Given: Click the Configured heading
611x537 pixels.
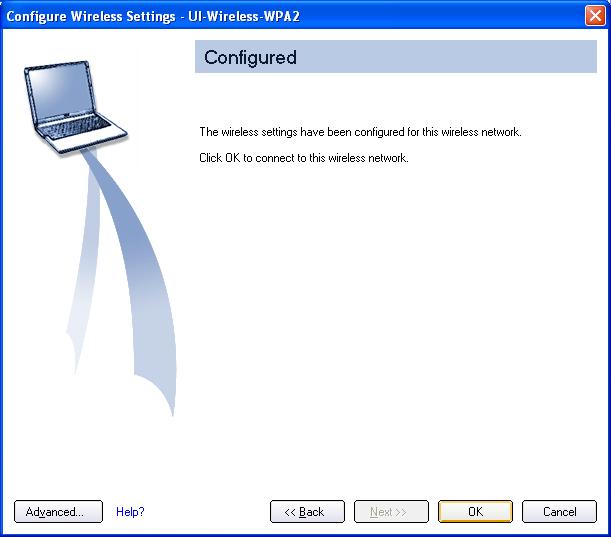Looking at the screenshot, I should (x=250, y=57).
